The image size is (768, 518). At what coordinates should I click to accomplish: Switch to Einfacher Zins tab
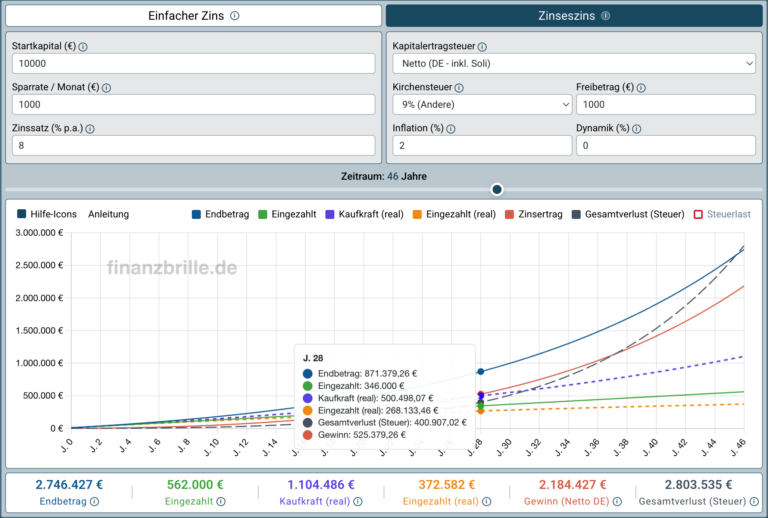[193, 16]
